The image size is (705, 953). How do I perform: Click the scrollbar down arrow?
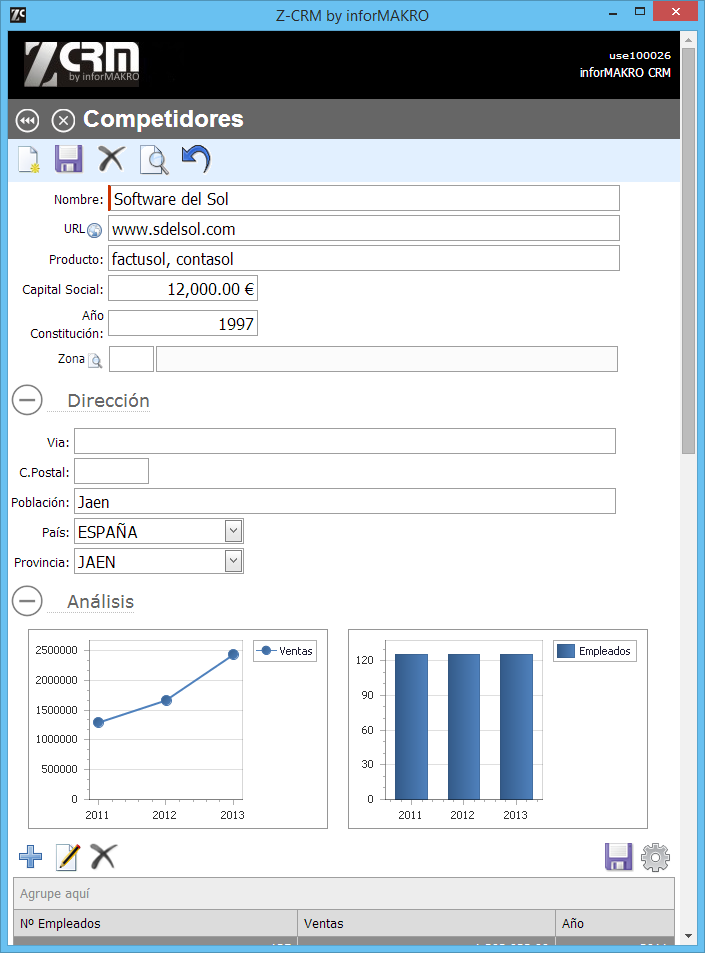pyautogui.click(x=689, y=936)
